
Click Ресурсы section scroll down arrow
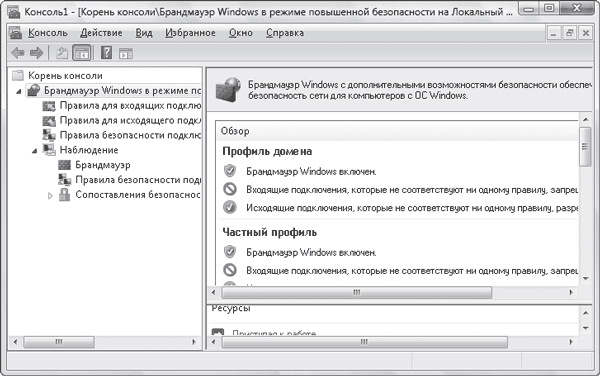(585, 328)
